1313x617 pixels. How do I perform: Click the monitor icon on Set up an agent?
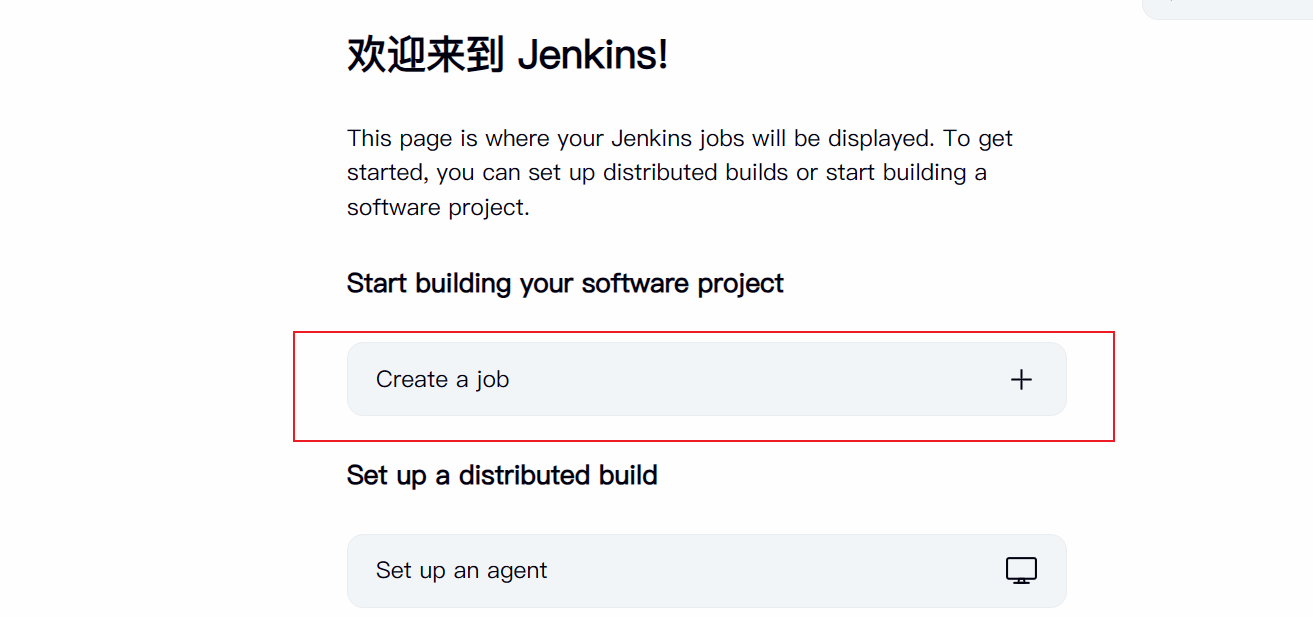click(1020, 571)
